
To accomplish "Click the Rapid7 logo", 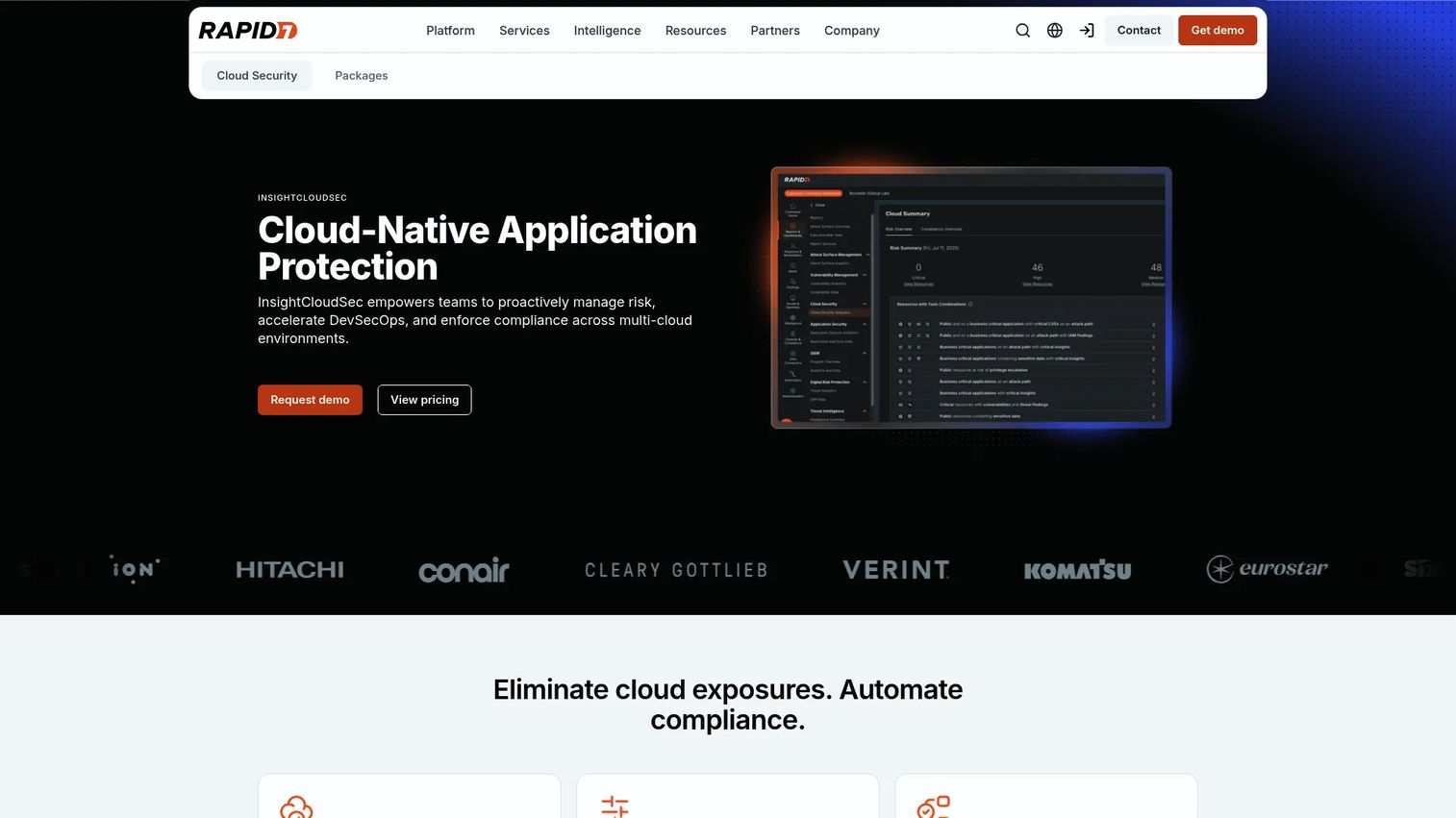I will [x=248, y=30].
